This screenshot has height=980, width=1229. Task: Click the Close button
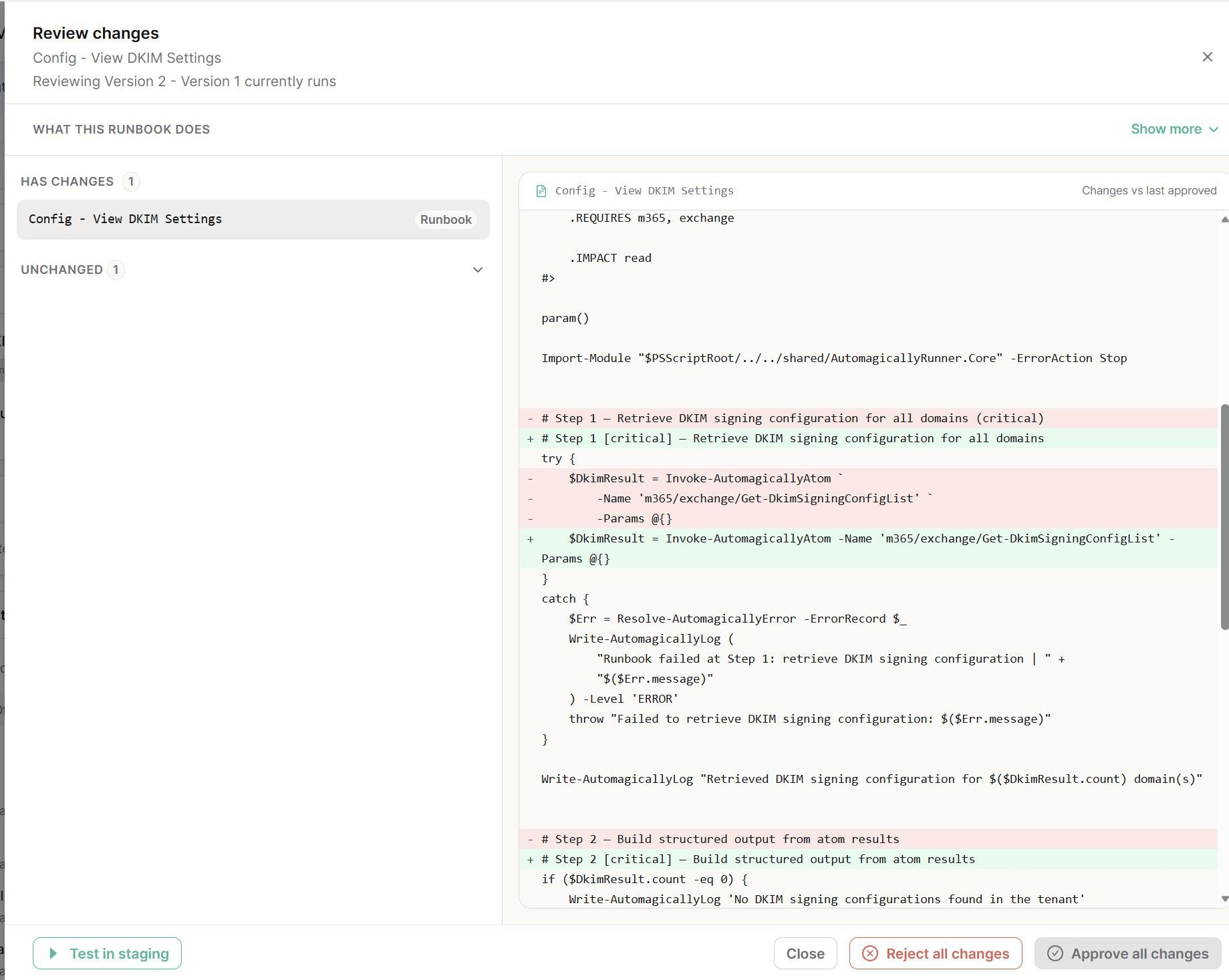(805, 953)
